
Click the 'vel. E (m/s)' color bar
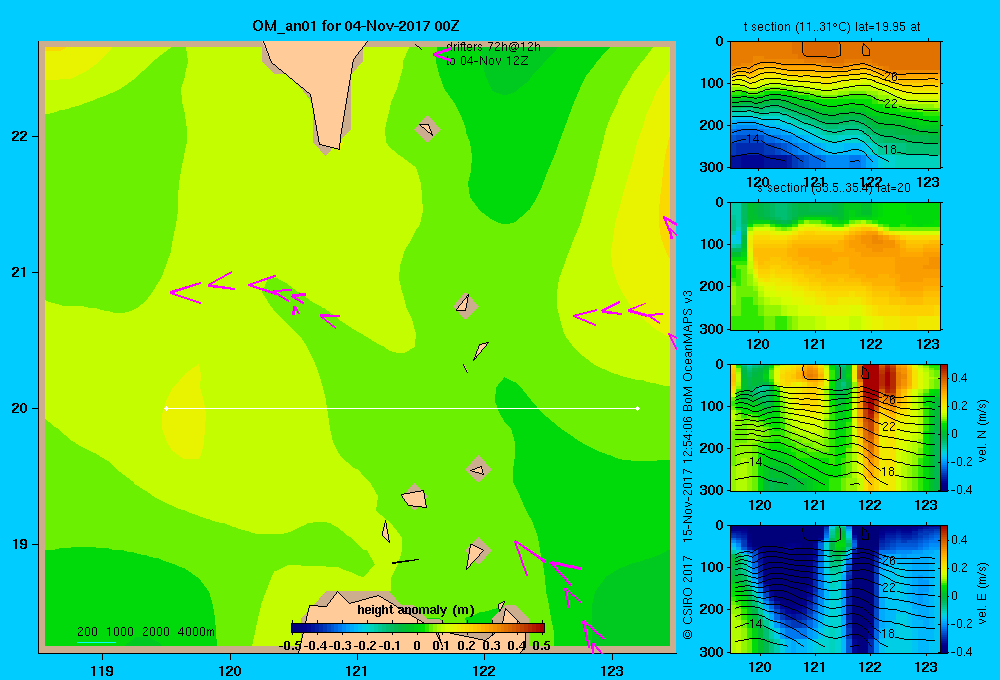(945, 589)
